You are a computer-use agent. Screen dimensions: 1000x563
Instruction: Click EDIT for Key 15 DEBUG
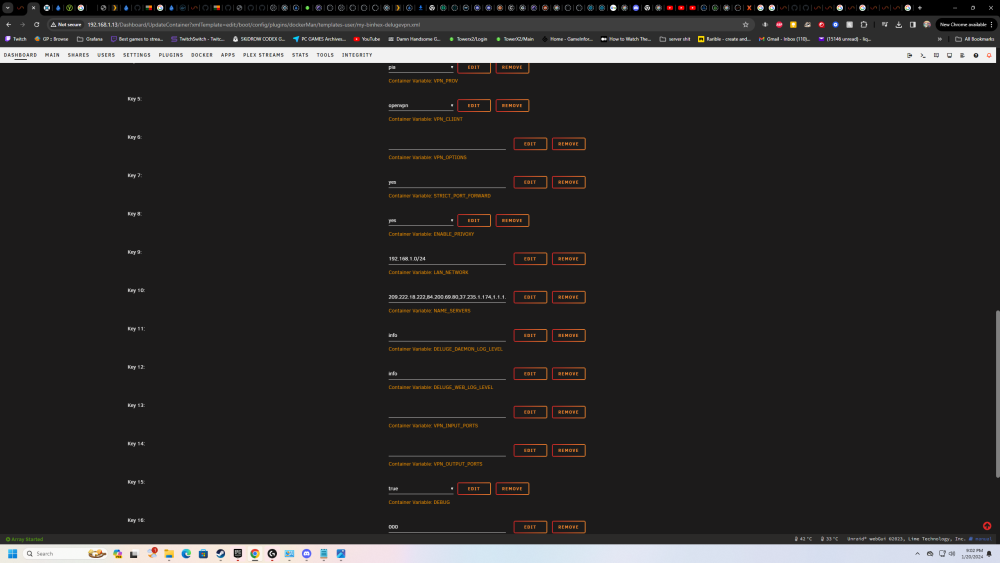[x=474, y=489]
